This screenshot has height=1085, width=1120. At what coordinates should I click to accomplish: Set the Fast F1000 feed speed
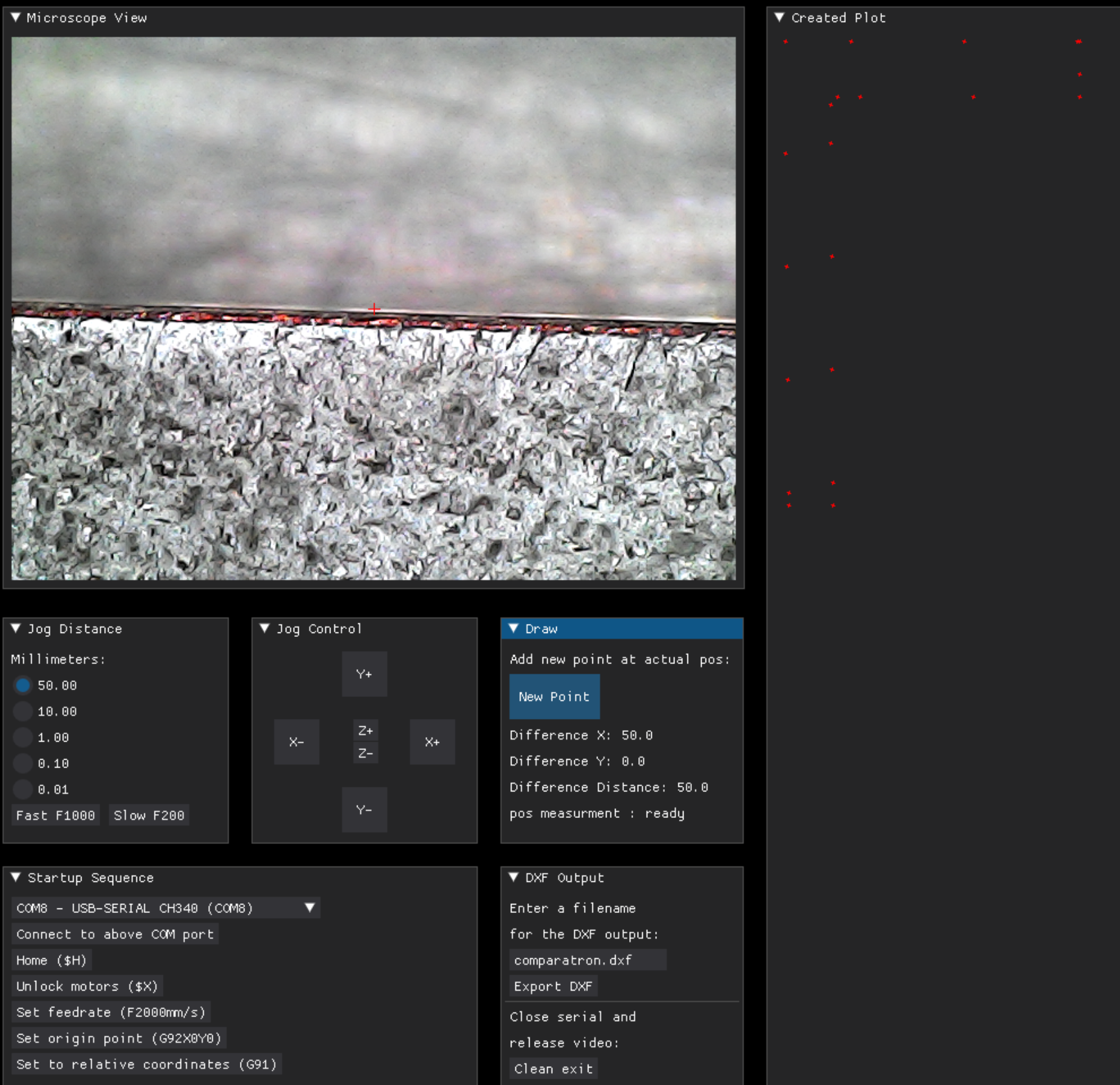(56, 815)
